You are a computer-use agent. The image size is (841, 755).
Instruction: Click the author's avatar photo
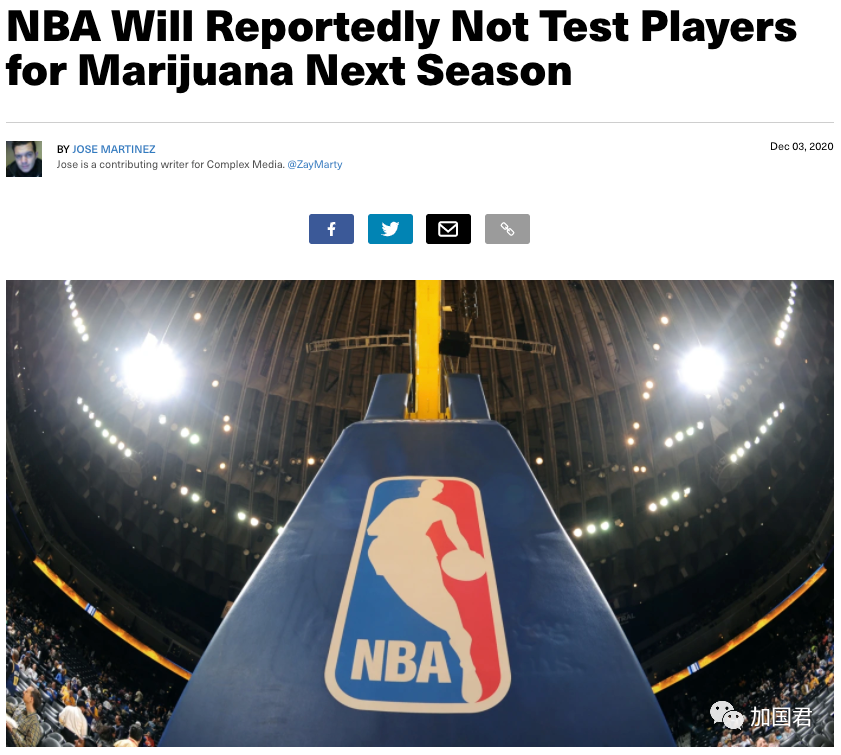click(24, 159)
